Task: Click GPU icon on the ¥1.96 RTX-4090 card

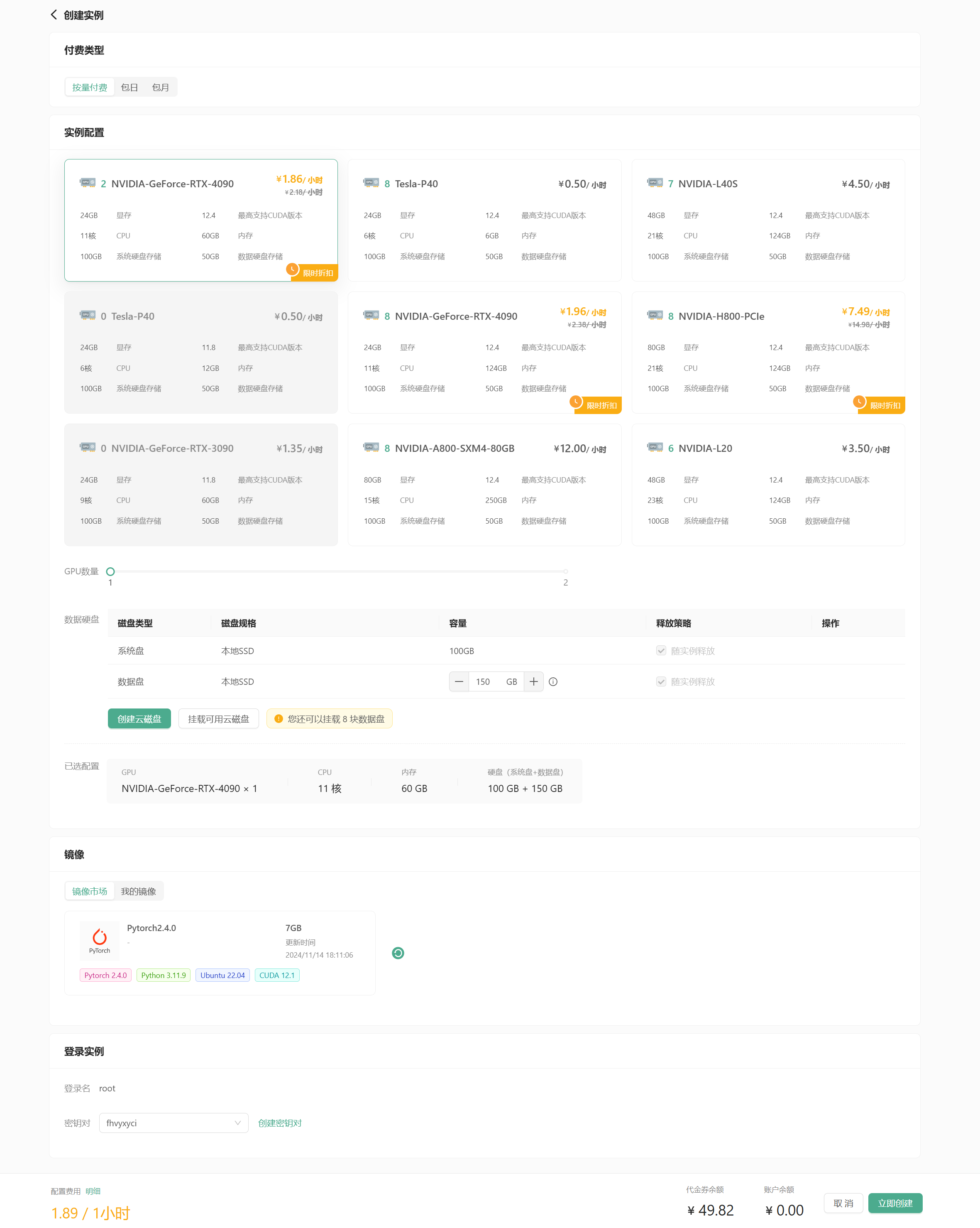Action: pyautogui.click(x=371, y=315)
